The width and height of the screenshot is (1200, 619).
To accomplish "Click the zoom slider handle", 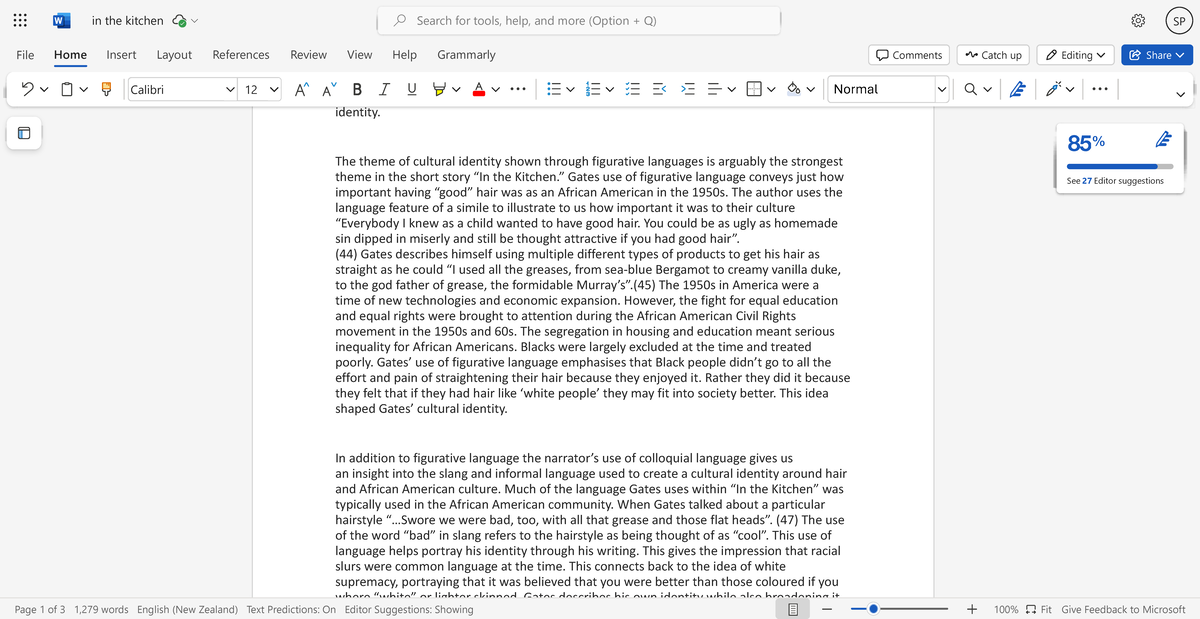I will tap(873, 609).
